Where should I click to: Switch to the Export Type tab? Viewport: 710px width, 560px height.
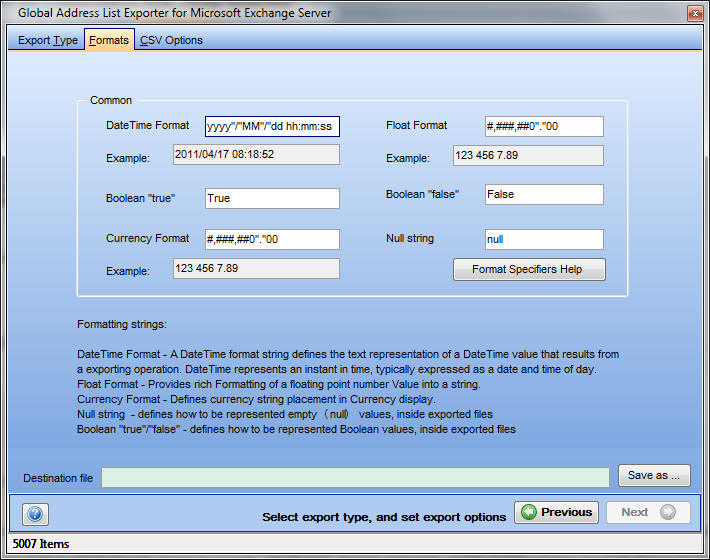coord(48,40)
